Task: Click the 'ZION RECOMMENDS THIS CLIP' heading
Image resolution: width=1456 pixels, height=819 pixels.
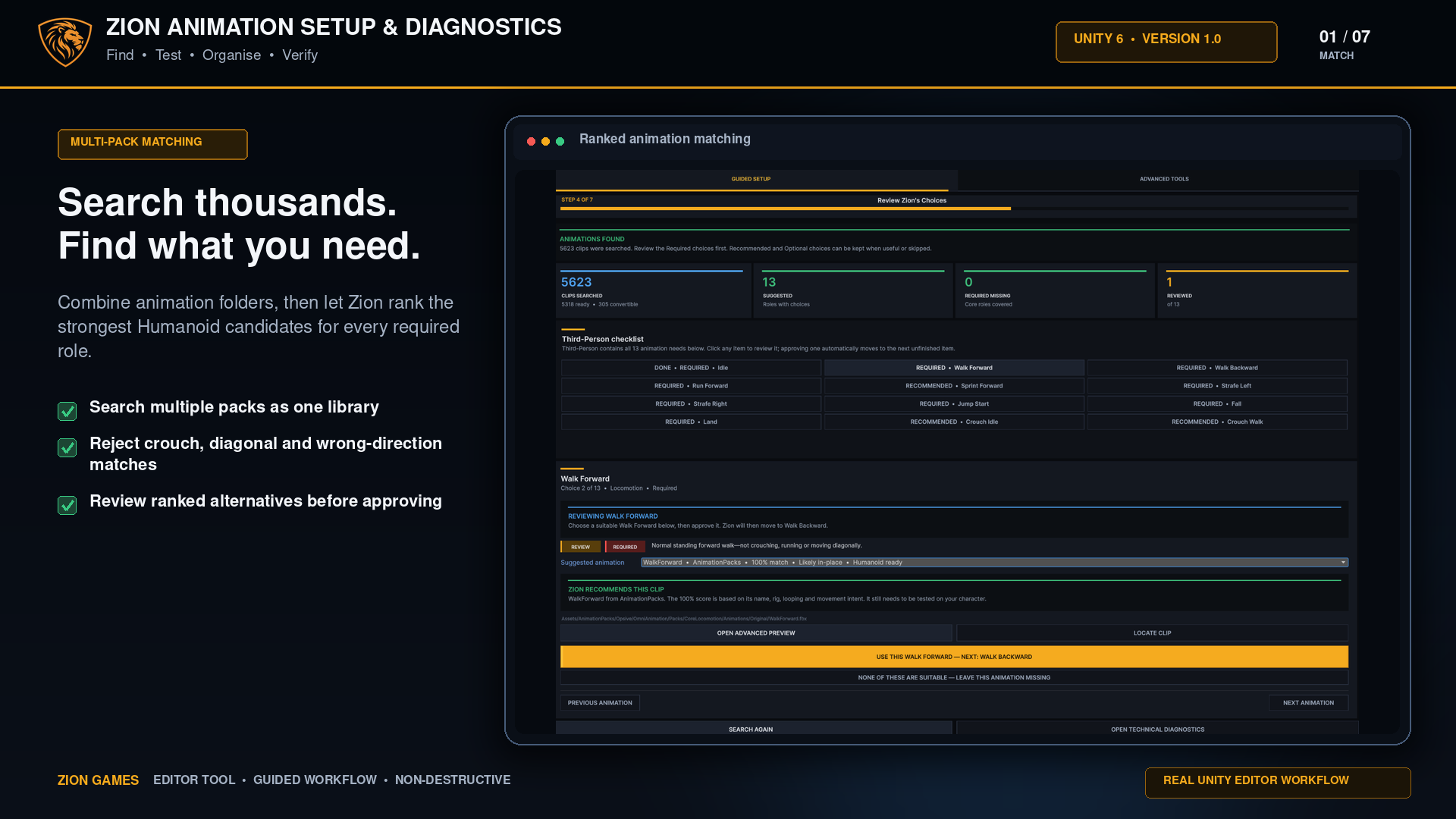Action: [x=616, y=589]
